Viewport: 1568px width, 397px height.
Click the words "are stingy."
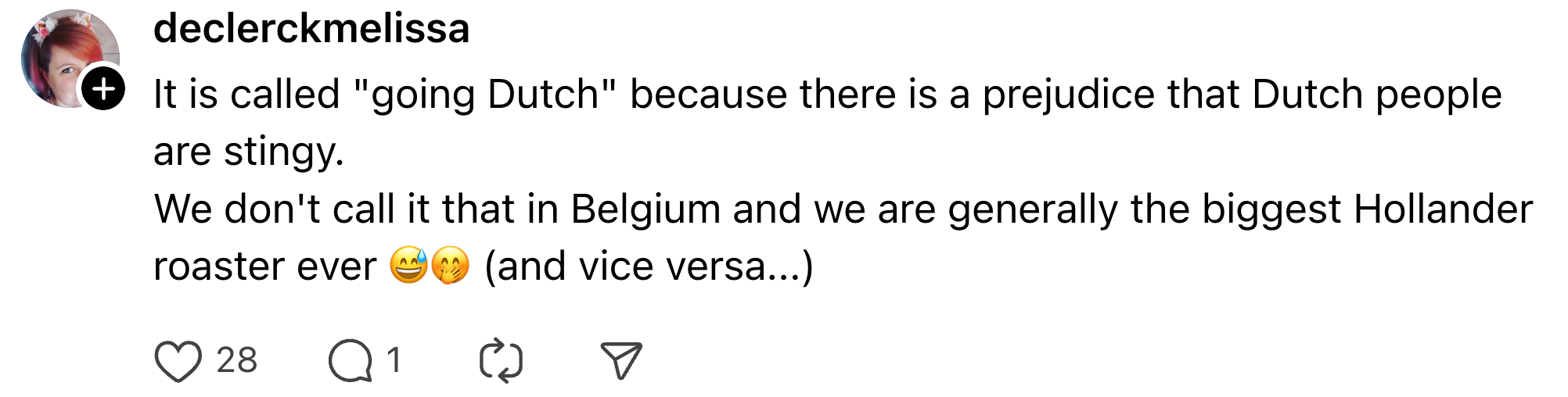tap(249, 152)
